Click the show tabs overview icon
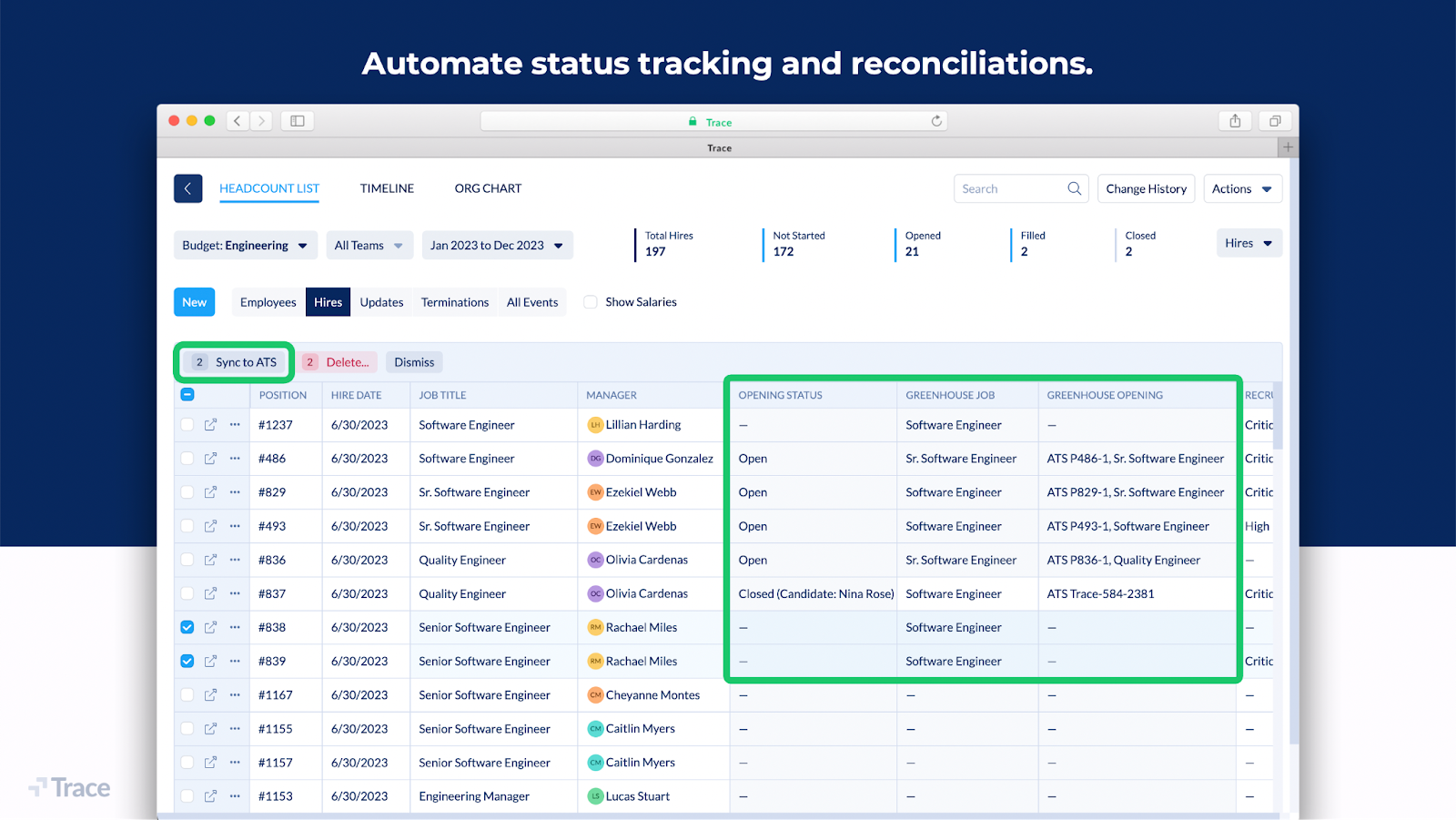 pyautogui.click(x=1275, y=120)
